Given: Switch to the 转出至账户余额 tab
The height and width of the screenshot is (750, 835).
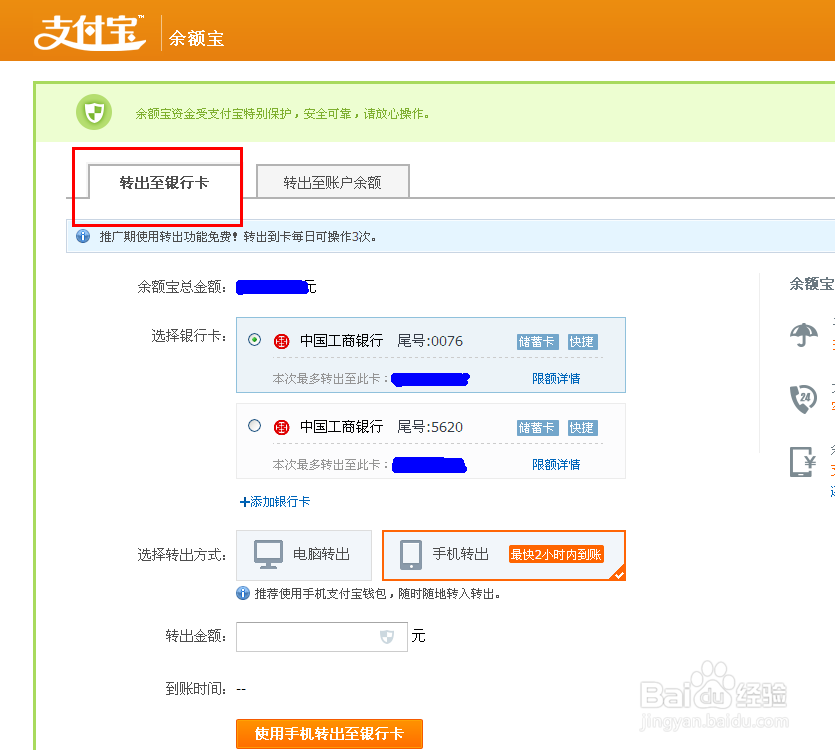Looking at the screenshot, I should point(333,182).
